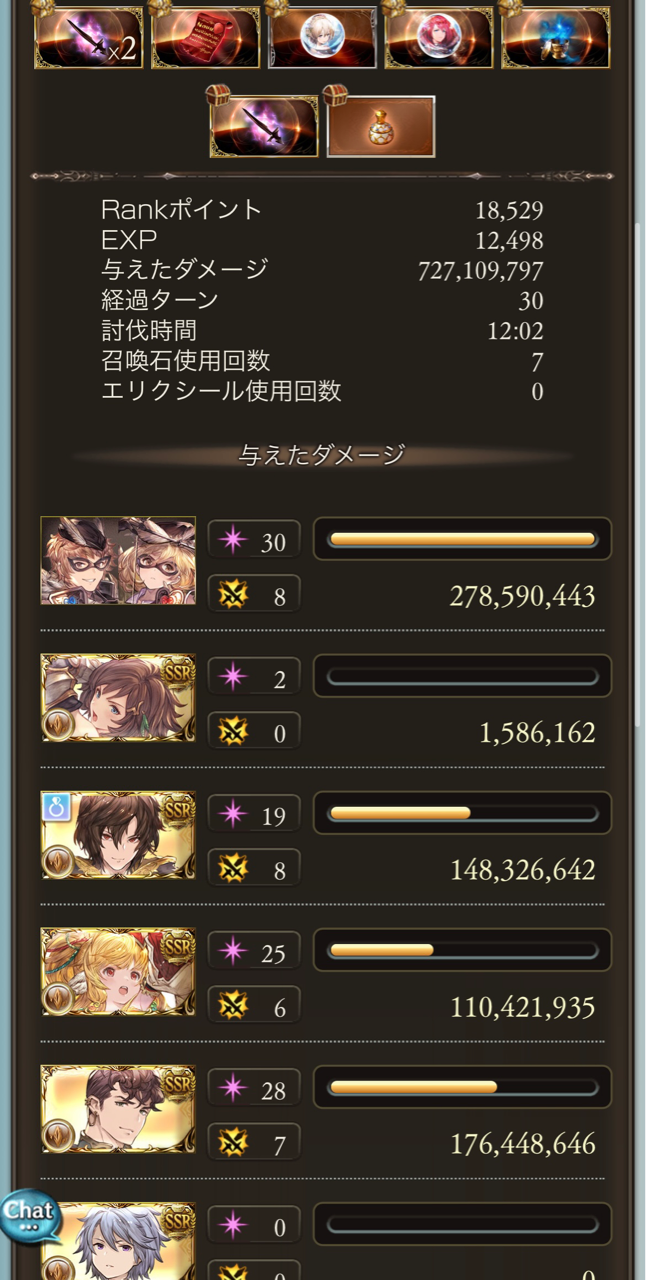The width and height of the screenshot is (646, 1280).
Task: Tap the second-row dark sword chest reward
Action: pyautogui.click(x=264, y=127)
